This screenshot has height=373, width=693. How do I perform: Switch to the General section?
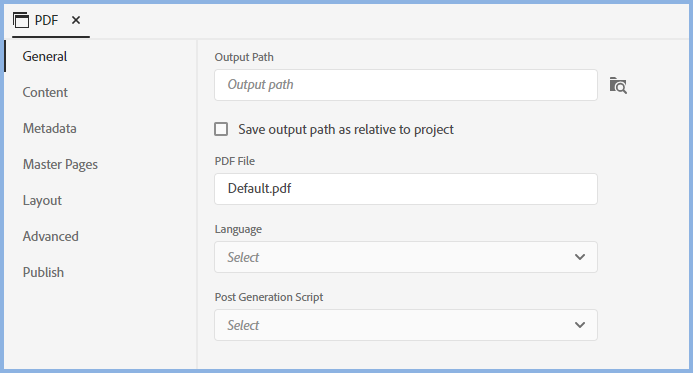(x=45, y=56)
